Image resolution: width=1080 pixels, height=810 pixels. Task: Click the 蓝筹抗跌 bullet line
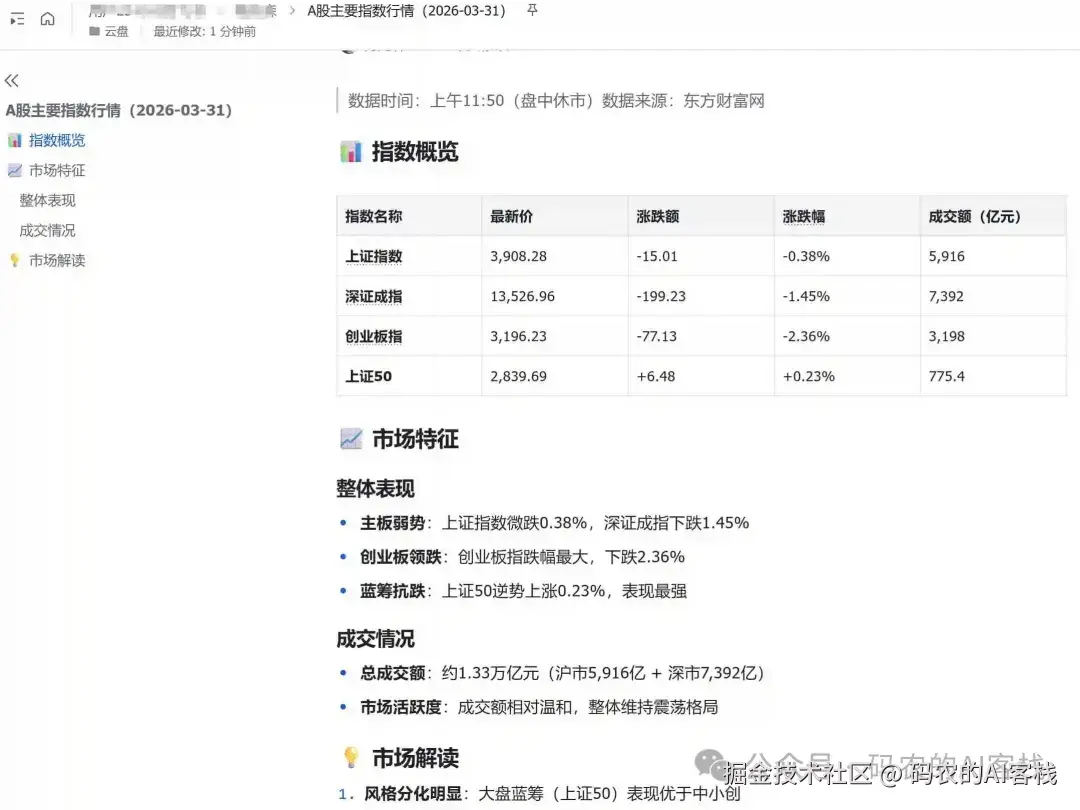coord(523,590)
